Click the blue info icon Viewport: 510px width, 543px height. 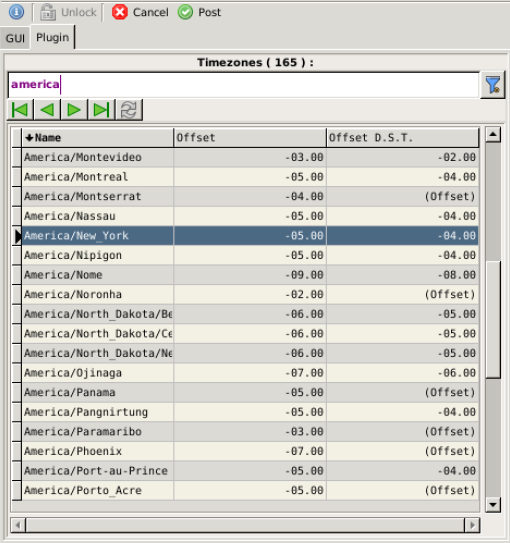point(16,12)
